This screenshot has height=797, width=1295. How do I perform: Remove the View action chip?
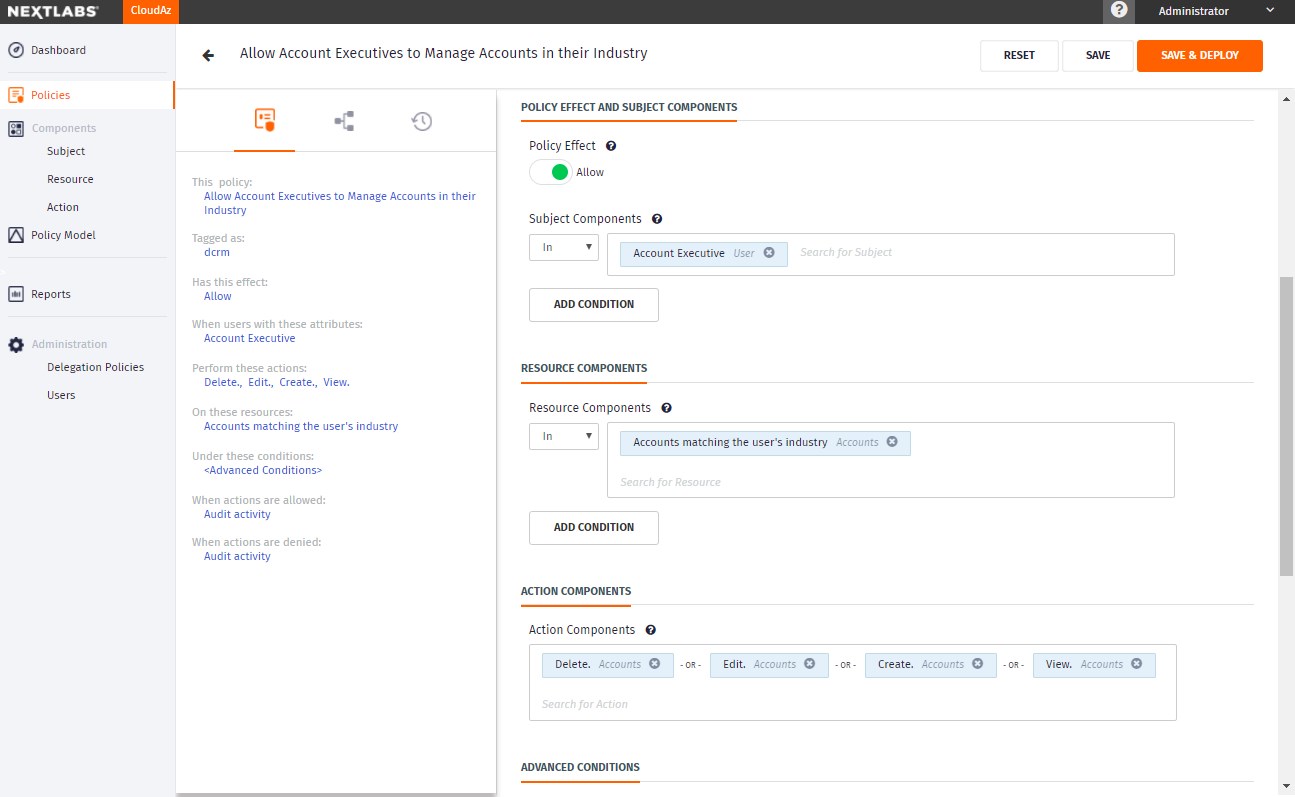[1137, 664]
